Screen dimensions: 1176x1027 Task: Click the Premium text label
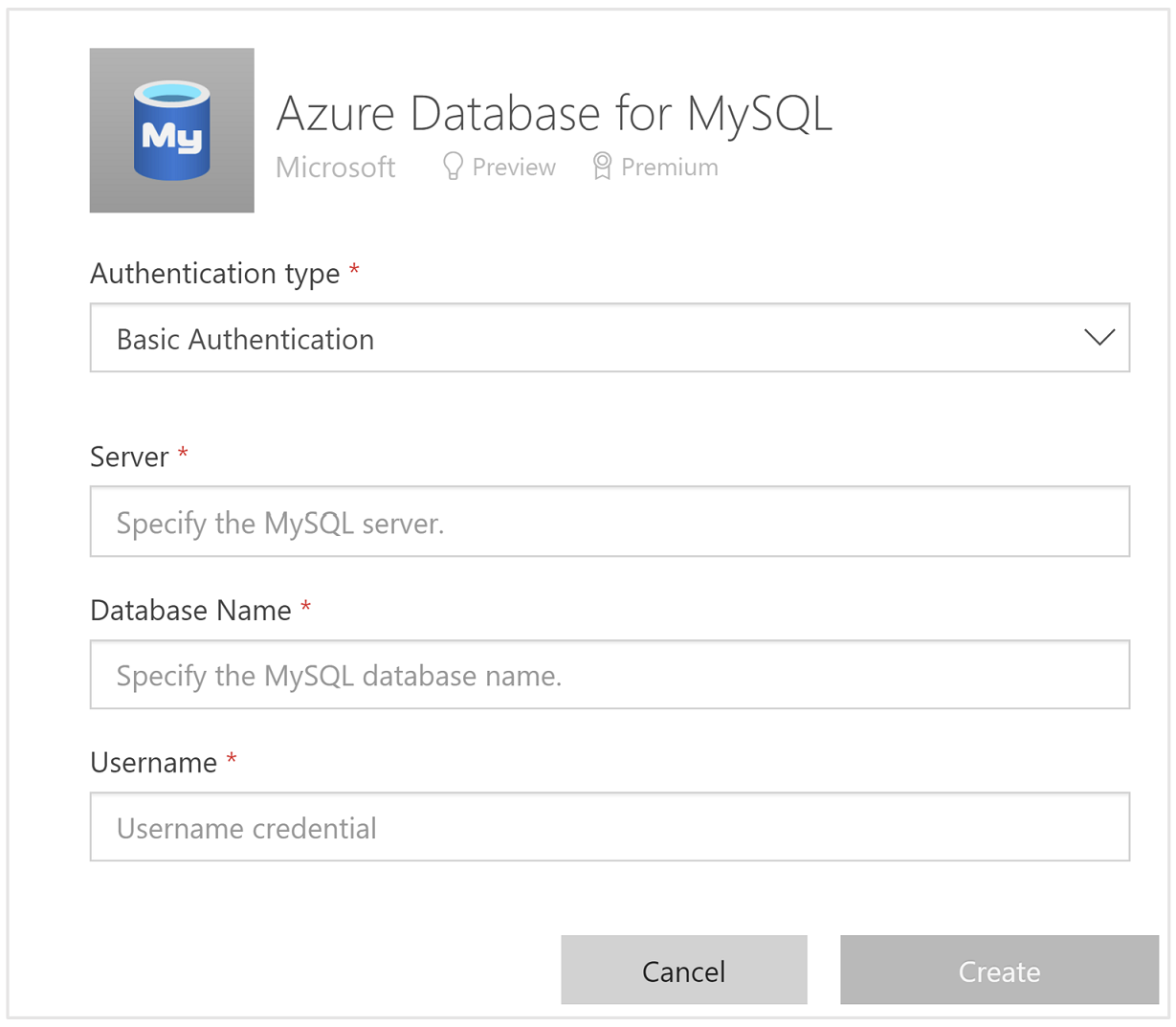pyautogui.click(x=670, y=167)
